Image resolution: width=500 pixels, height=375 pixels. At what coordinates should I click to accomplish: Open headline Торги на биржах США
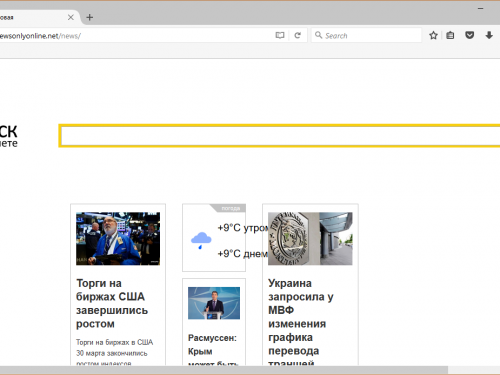click(112, 303)
